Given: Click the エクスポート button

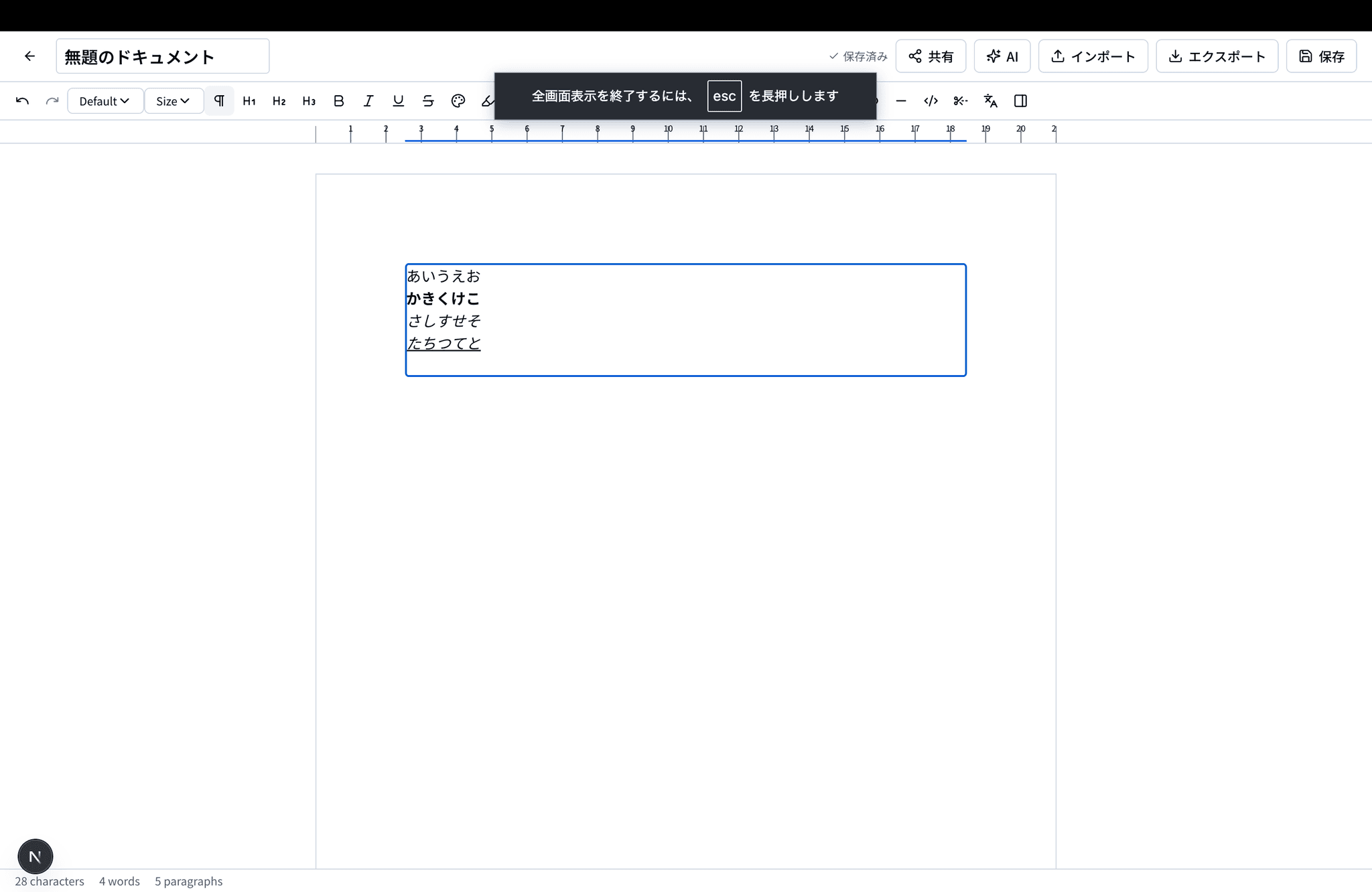Looking at the screenshot, I should tap(1217, 56).
